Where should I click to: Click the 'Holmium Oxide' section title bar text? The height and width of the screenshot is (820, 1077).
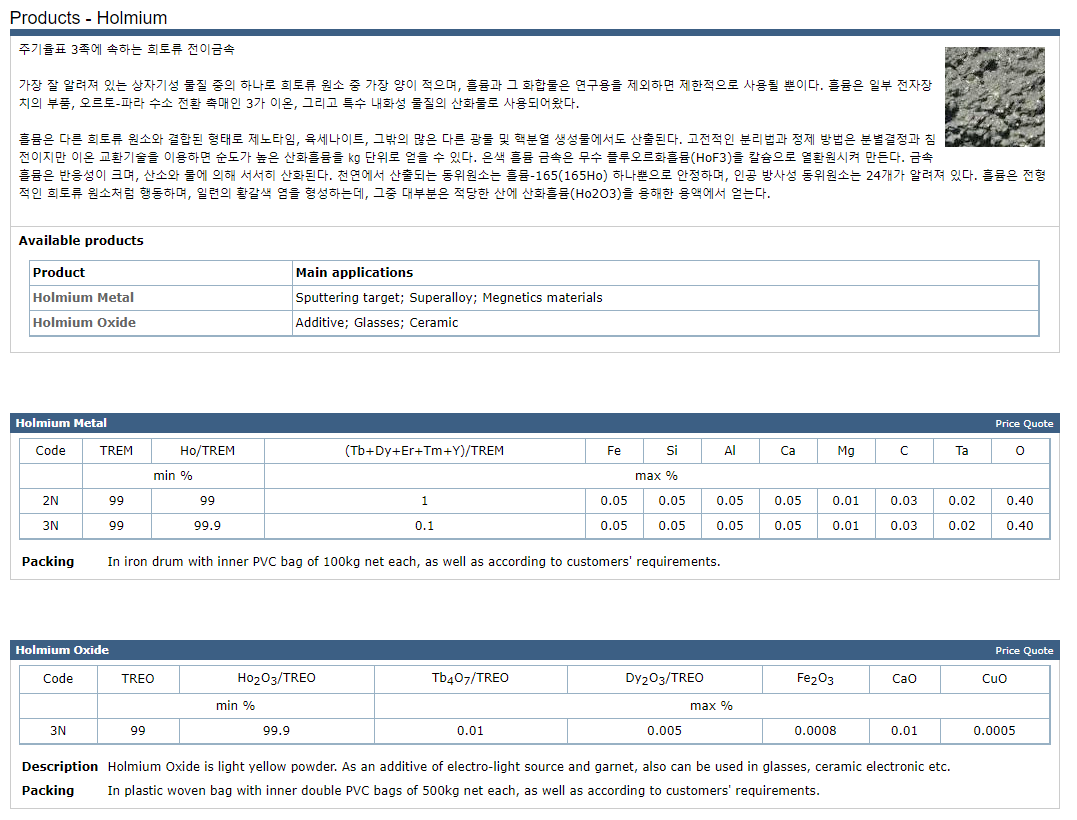pyautogui.click(x=63, y=650)
